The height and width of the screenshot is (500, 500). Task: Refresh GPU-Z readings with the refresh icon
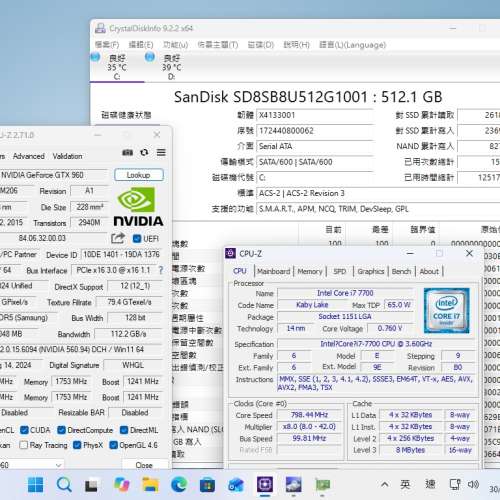point(144,152)
